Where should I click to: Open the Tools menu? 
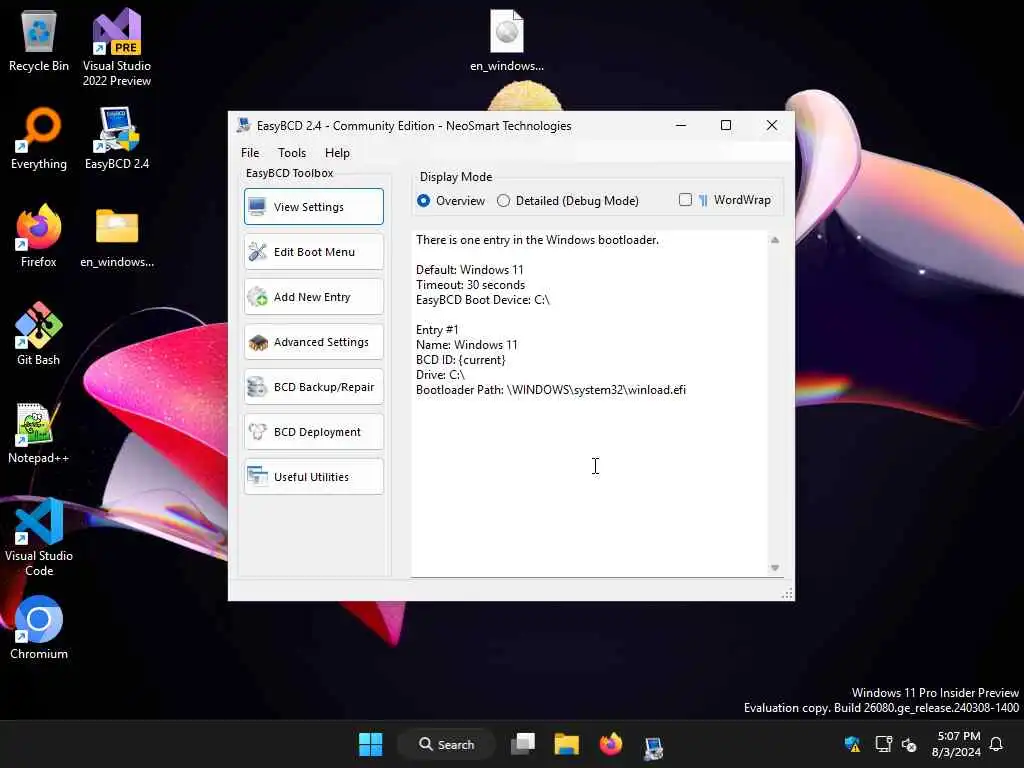(x=292, y=153)
